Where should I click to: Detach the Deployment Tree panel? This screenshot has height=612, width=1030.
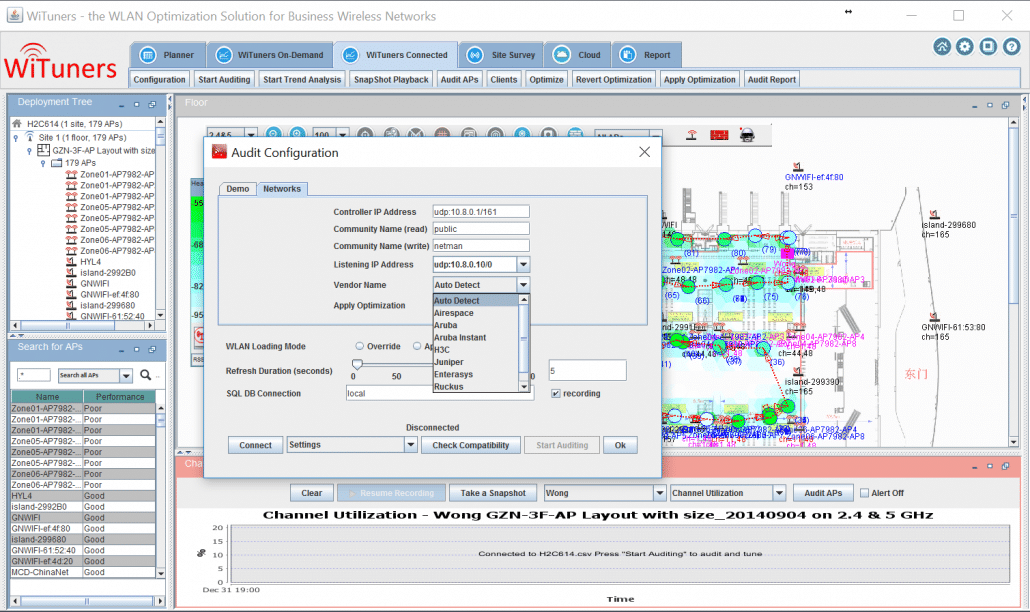[152, 104]
